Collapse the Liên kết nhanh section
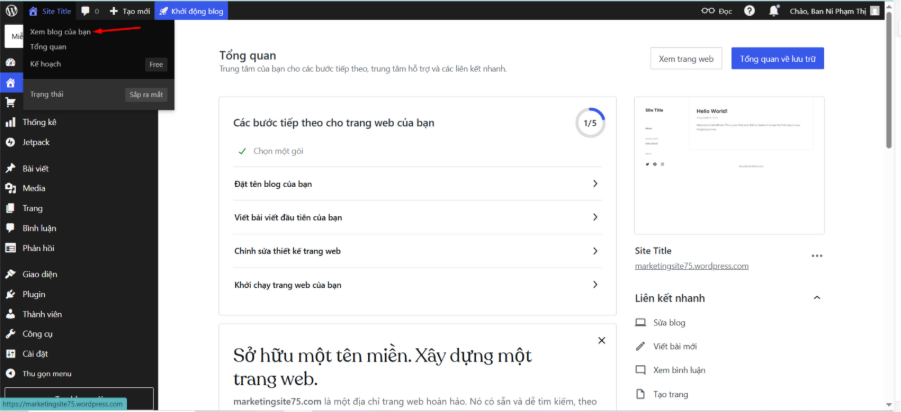Screen dimensions: 901x412 tap(816, 298)
